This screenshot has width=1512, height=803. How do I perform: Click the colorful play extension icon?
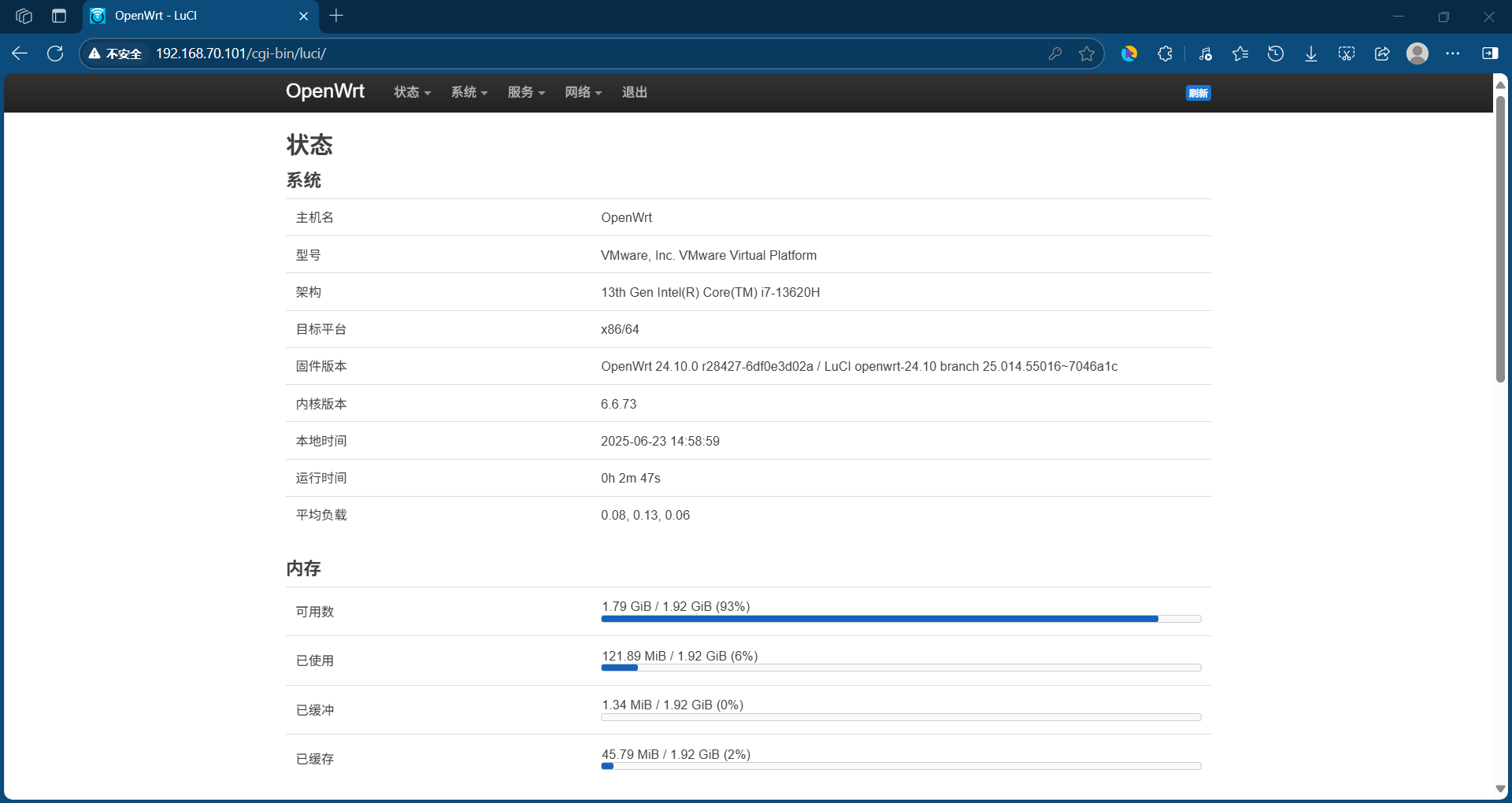click(x=1129, y=54)
